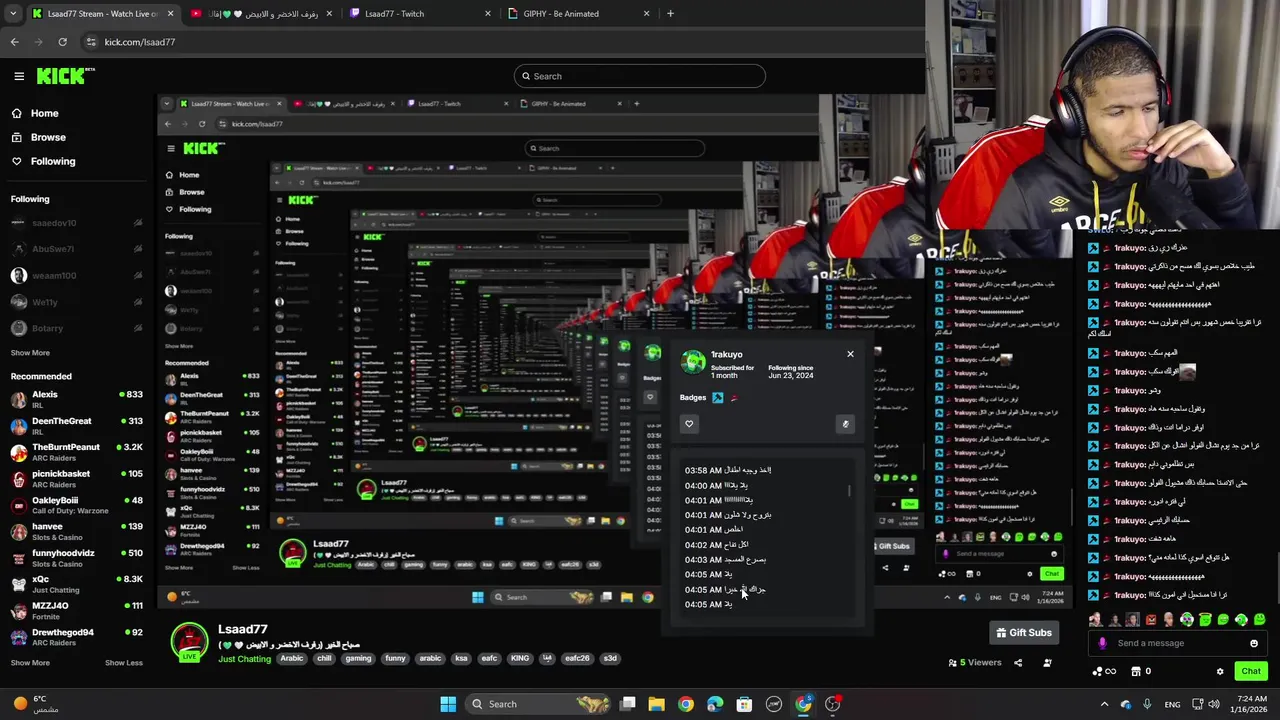Click the mute icon in 1rakuyo user card

845,424
